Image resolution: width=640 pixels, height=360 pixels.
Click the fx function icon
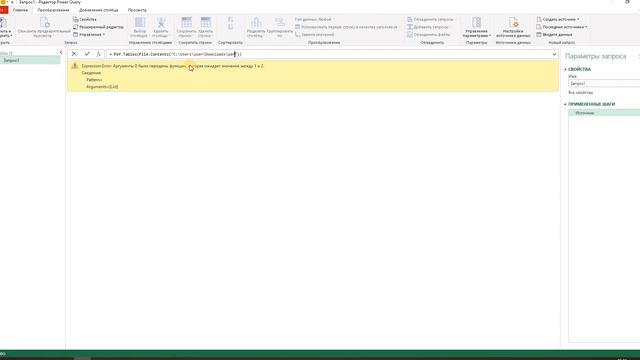(x=98, y=54)
